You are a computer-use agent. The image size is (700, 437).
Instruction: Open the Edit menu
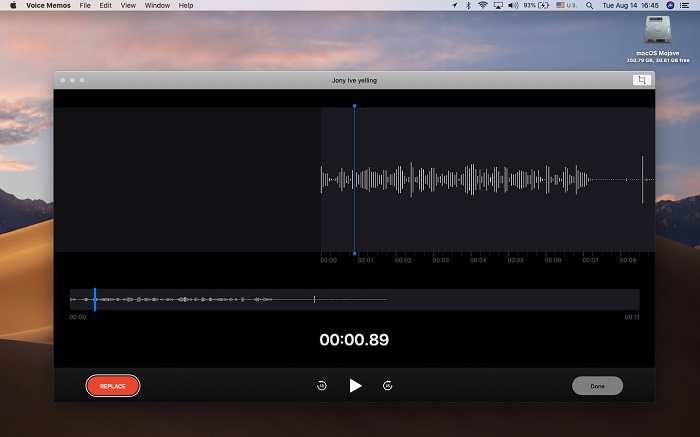106,5
